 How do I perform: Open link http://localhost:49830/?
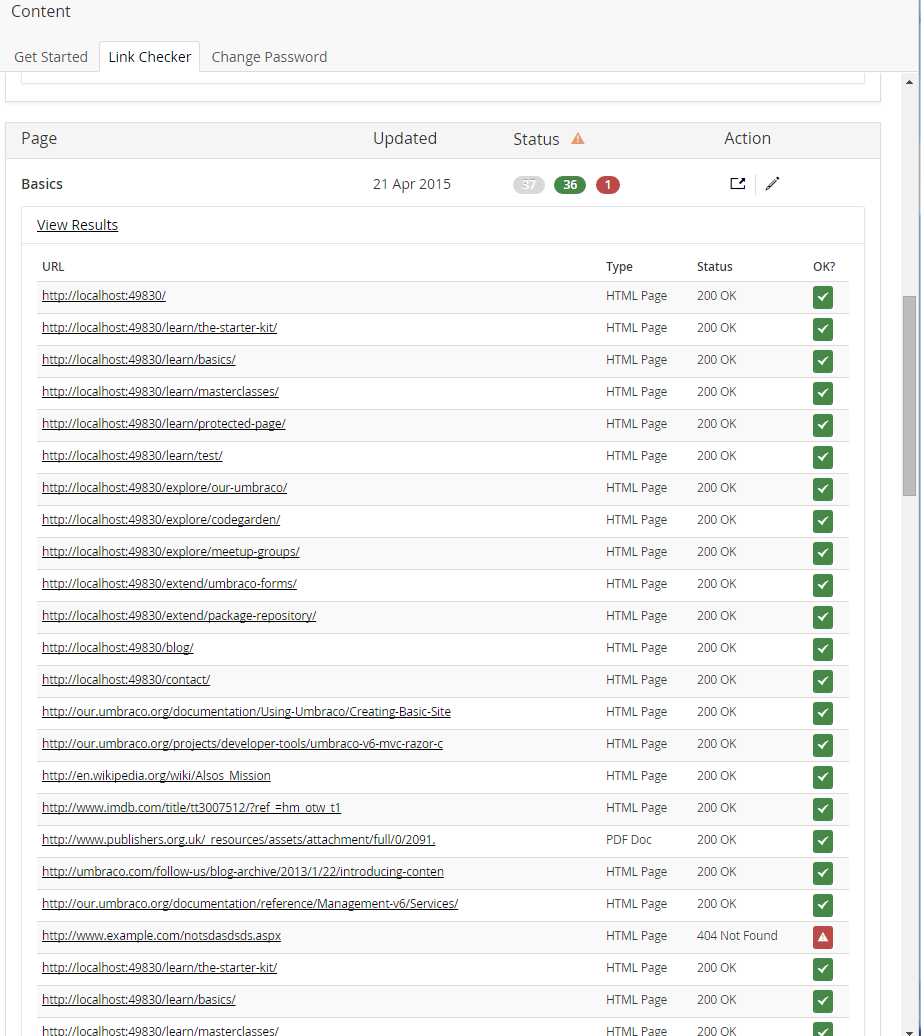(104, 295)
